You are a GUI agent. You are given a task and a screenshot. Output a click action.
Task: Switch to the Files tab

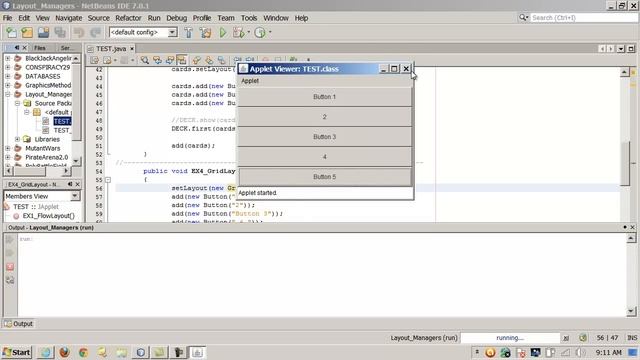point(40,48)
